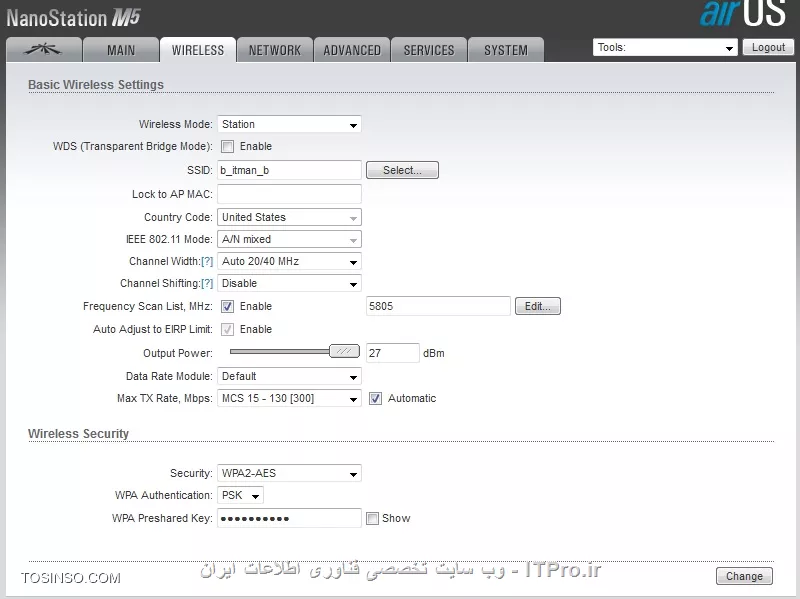Go to the ADVANCED tab

352,50
